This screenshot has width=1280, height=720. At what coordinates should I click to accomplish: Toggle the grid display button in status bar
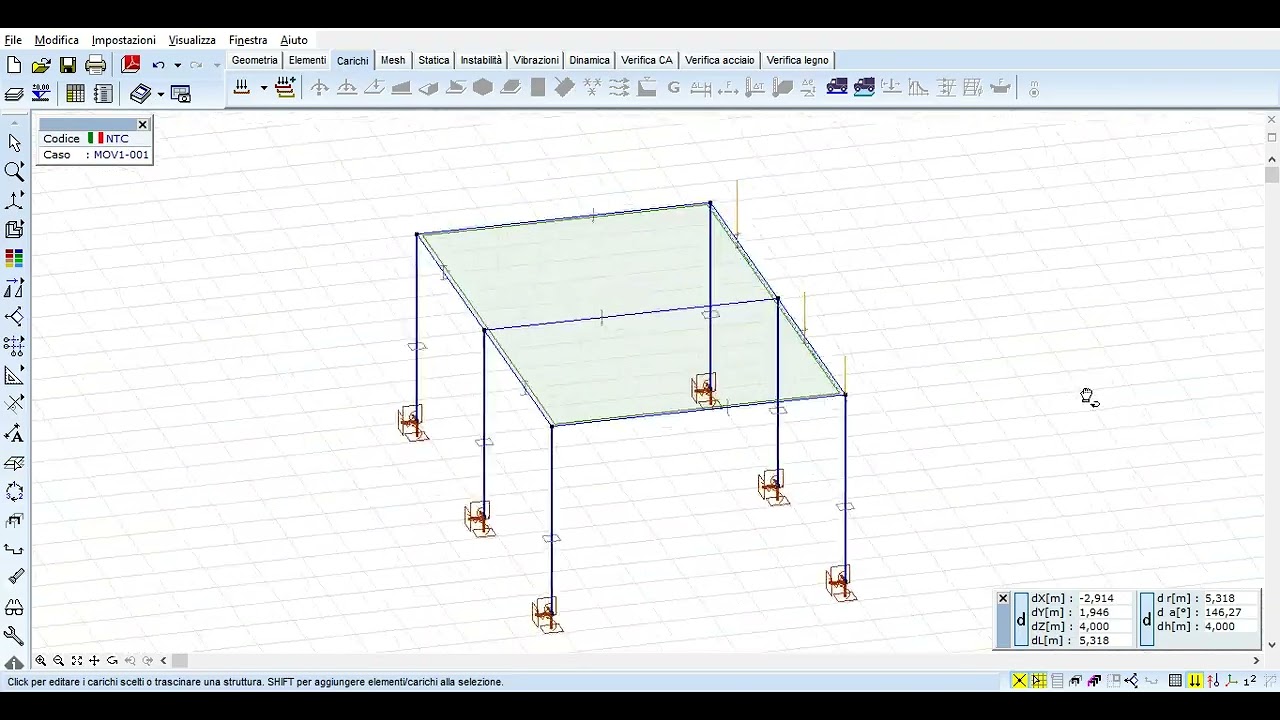click(1176, 681)
